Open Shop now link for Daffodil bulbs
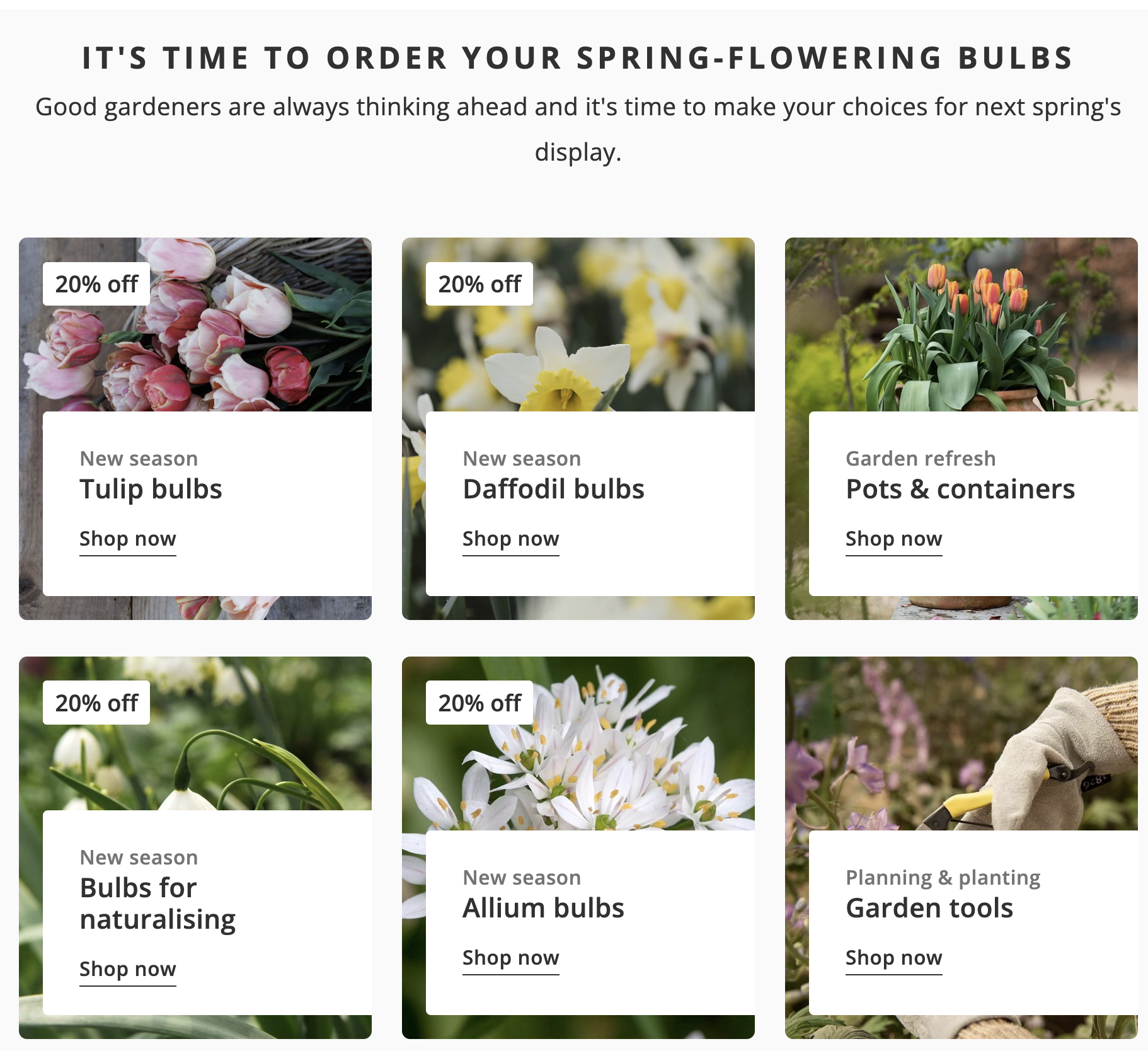This screenshot has width=1148, height=1051. pyautogui.click(x=510, y=539)
